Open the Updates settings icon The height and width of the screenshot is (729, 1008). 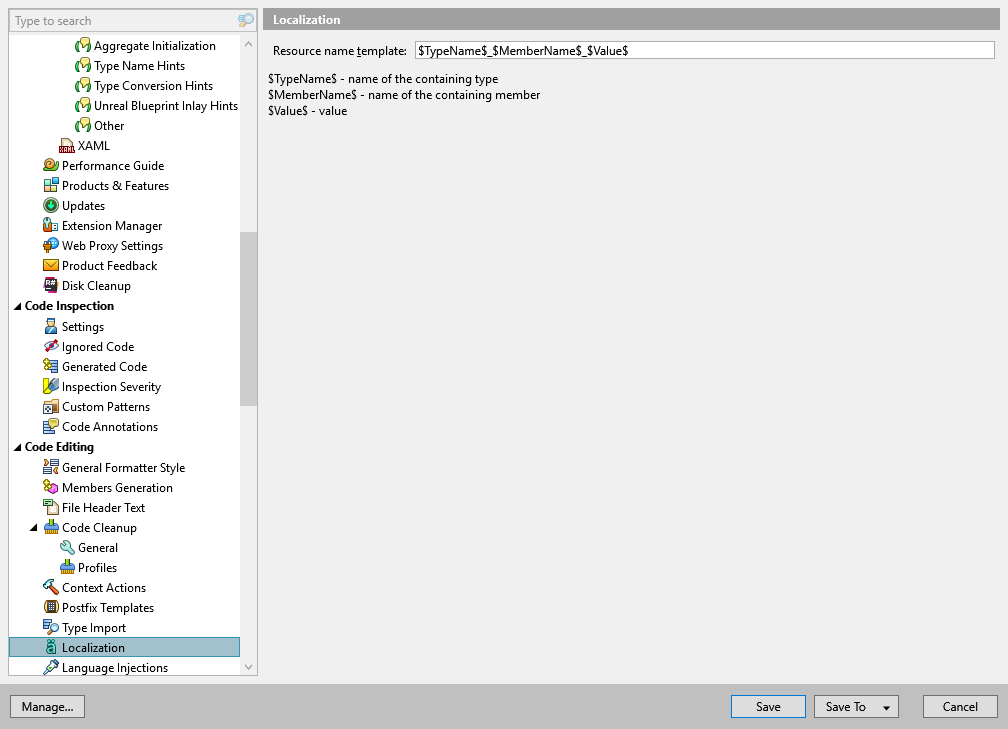[52, 205]
